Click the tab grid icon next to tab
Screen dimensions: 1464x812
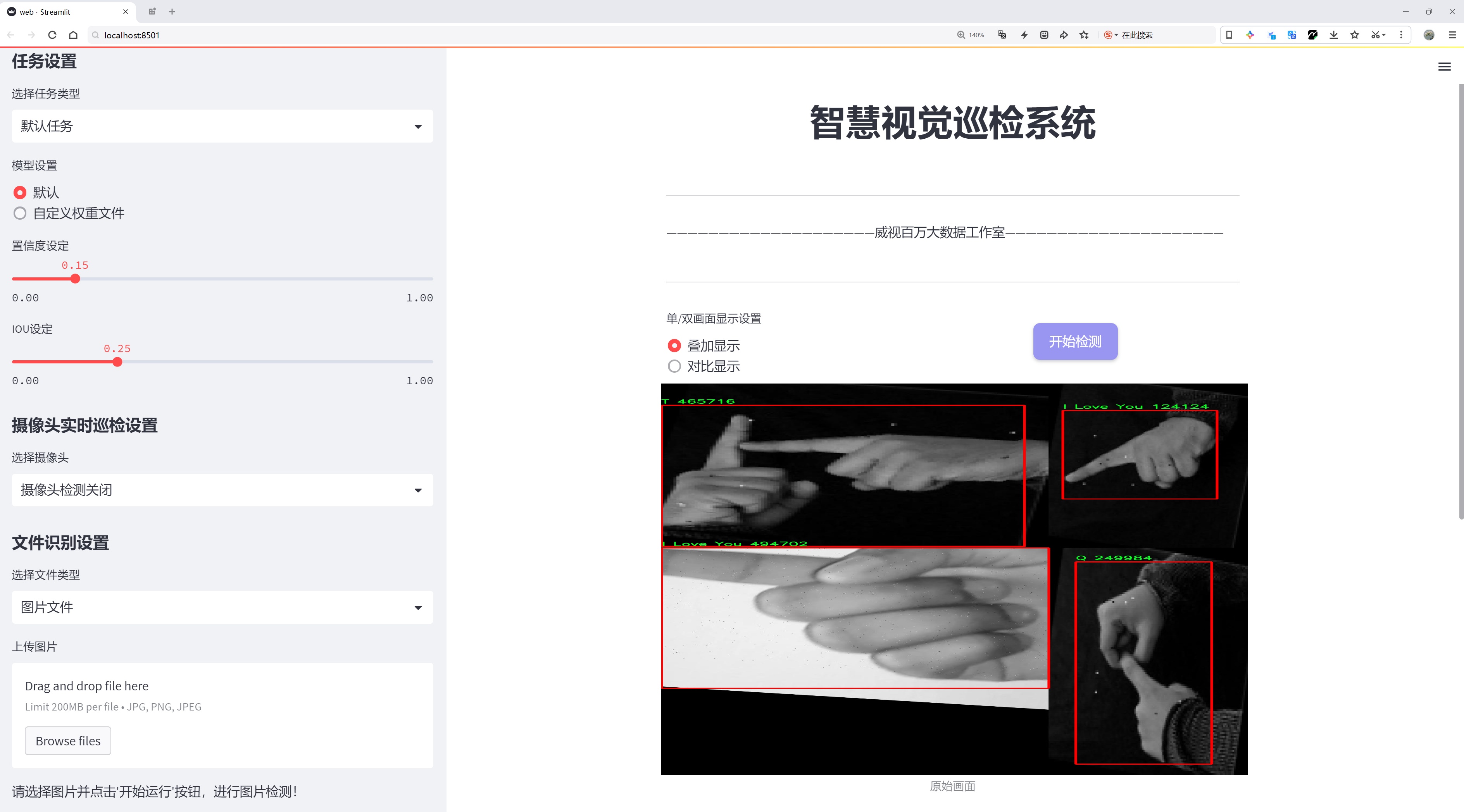[x=152, y=11]
